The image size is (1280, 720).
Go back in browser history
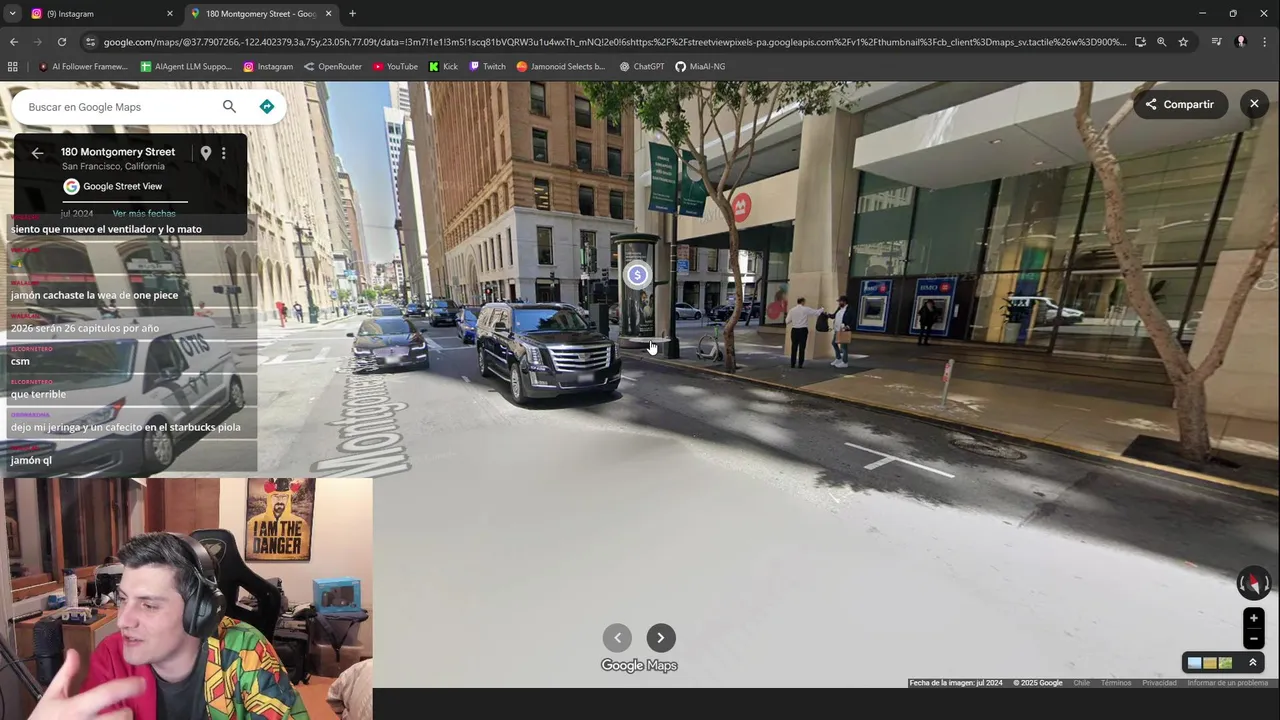click(13, 42)
